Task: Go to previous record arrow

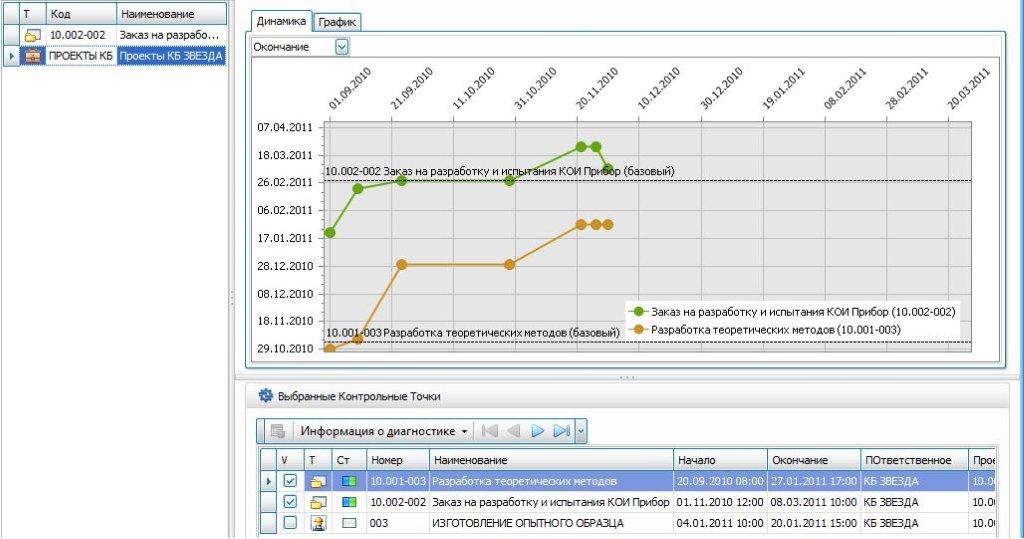Action: [514, 431]
